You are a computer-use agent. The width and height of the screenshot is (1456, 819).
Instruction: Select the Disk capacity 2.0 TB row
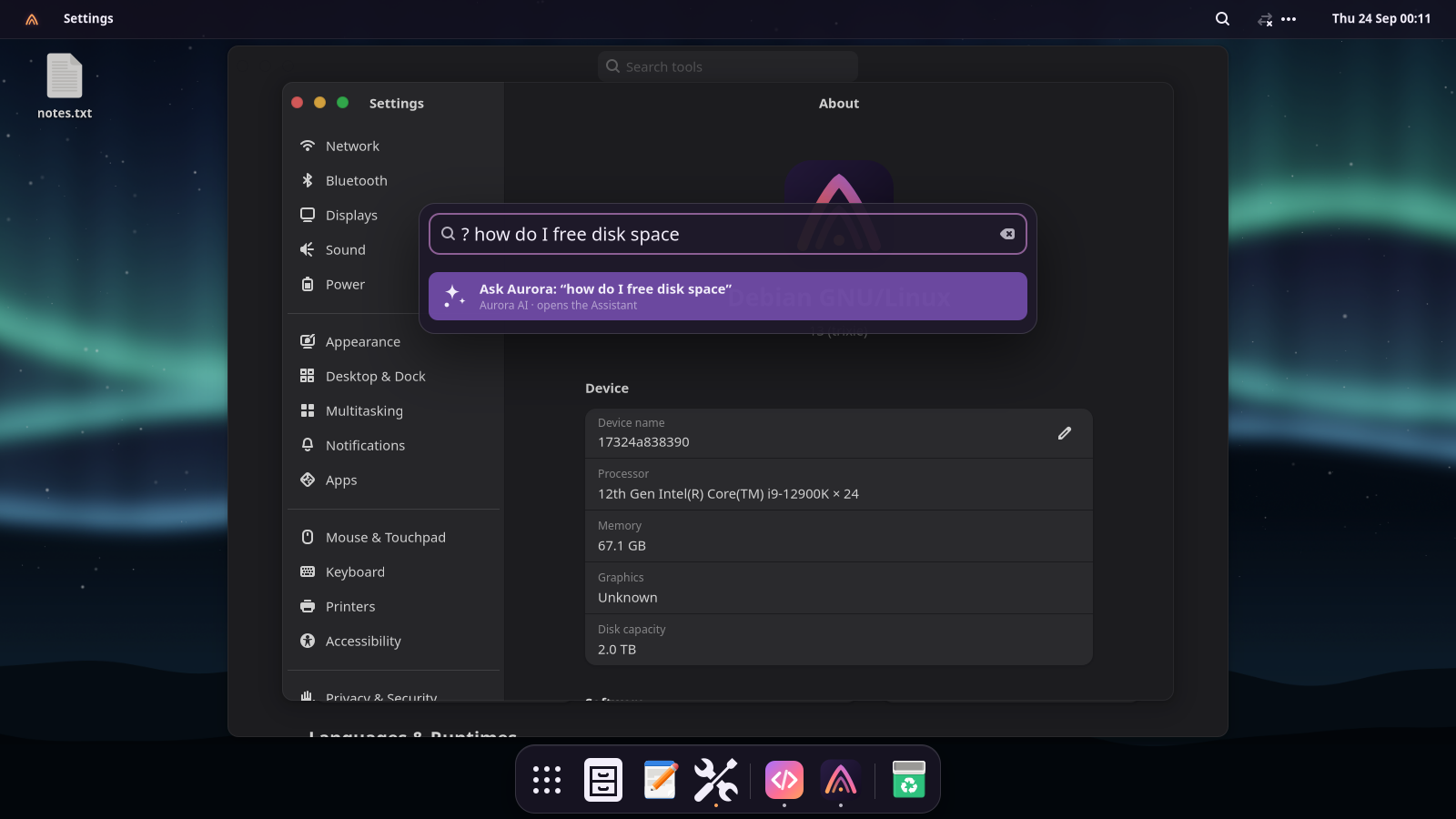(x=839, y=640)
